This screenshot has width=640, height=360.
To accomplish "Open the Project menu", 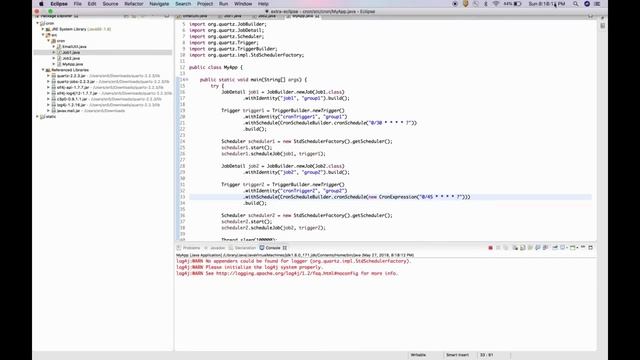I will [205, 4].
